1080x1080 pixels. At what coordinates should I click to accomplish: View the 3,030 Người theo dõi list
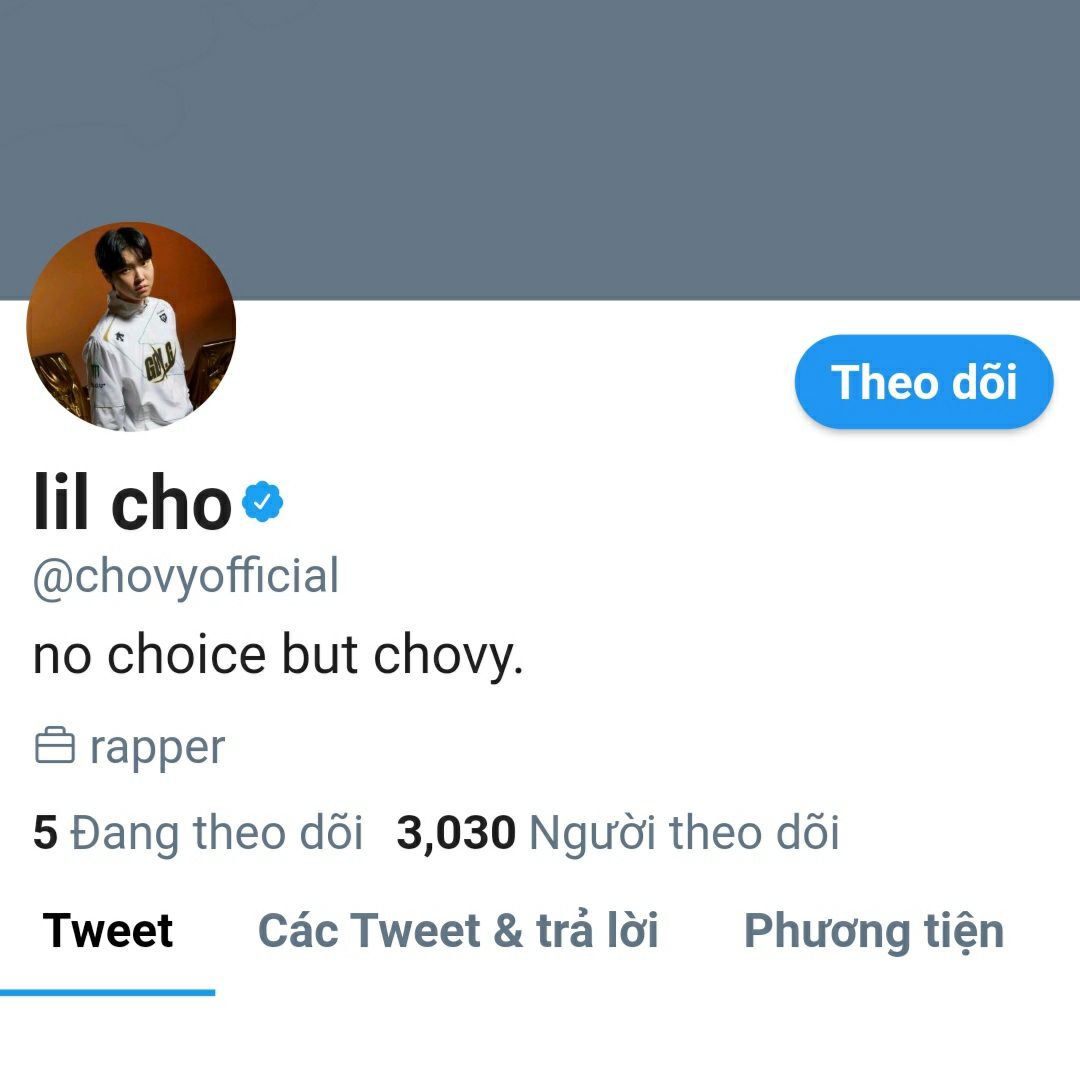[618, 833]
